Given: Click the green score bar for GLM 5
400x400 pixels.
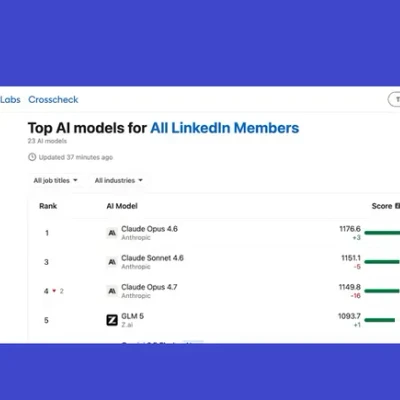Looking at the screenshot, I should [x=380, y=320].
